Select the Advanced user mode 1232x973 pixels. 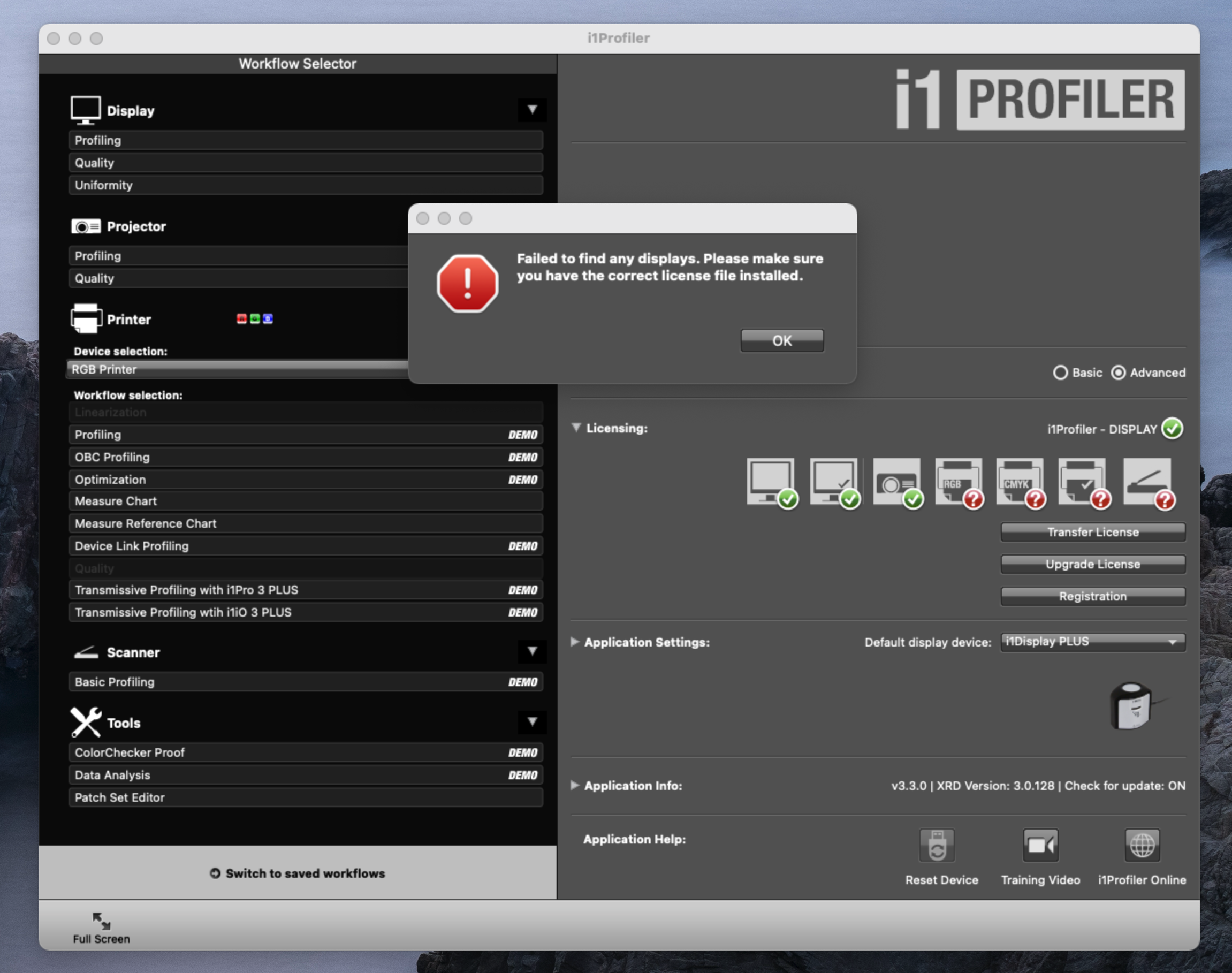(1119, 373)
